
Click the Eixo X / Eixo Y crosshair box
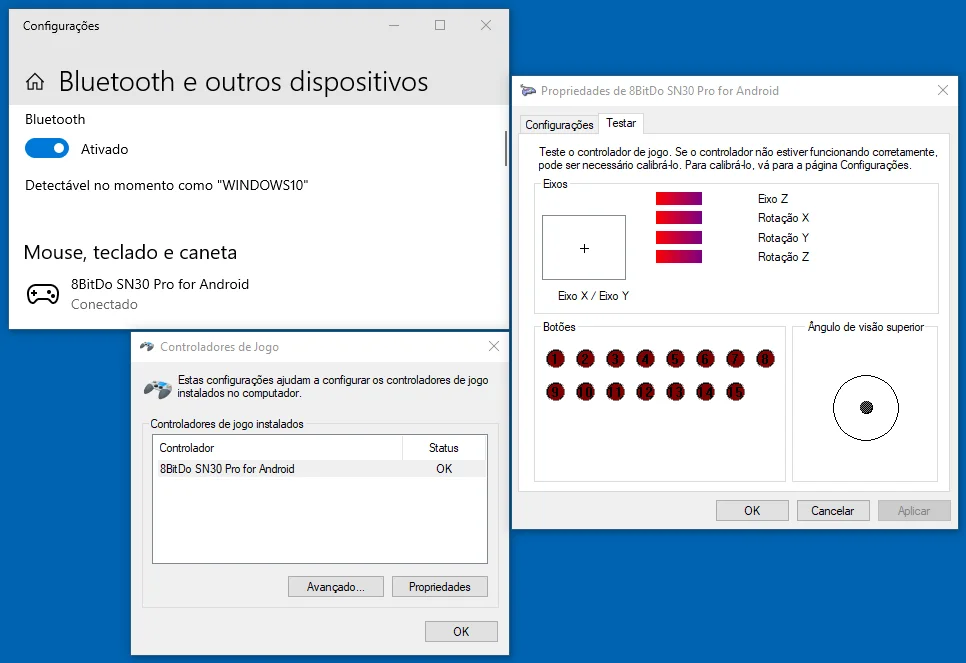[x=584, y=248]
